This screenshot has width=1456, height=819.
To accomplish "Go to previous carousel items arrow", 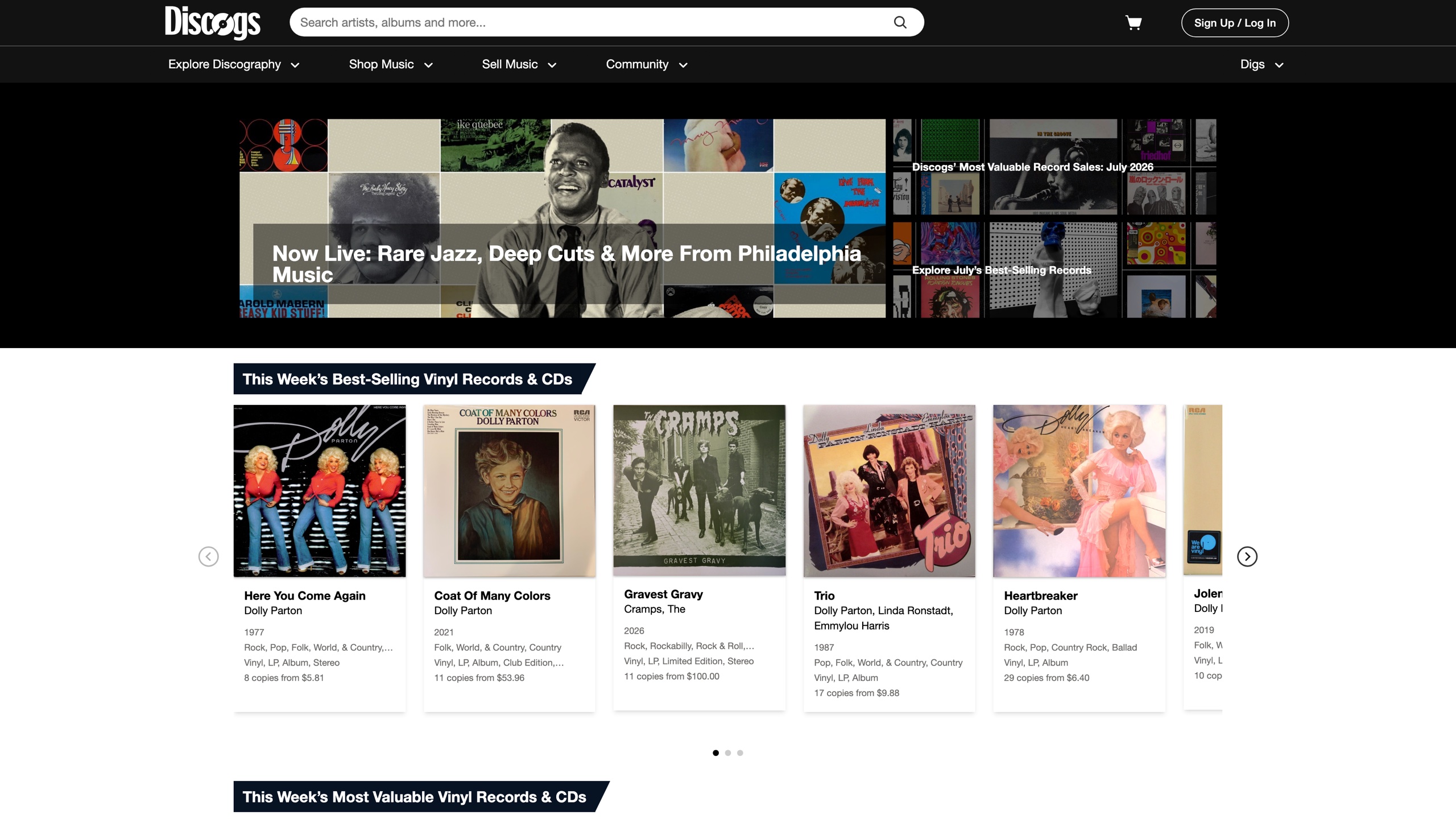I will (x=208, y=556).
